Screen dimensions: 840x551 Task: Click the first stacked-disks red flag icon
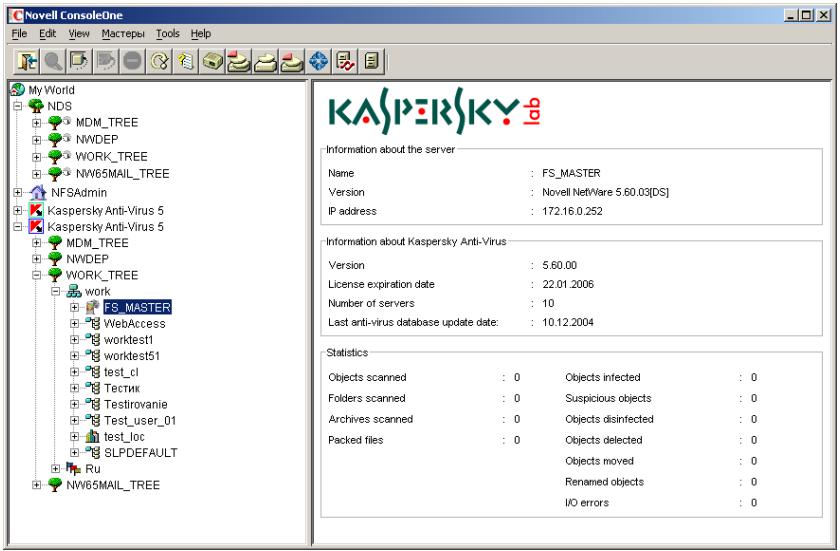click(x=238, y=61)
